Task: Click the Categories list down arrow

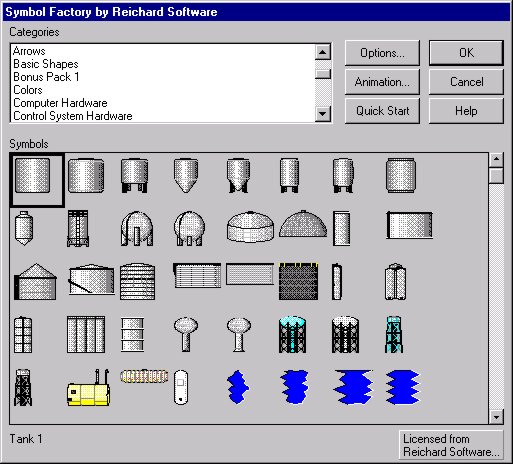Action: (x=322, y=114)
